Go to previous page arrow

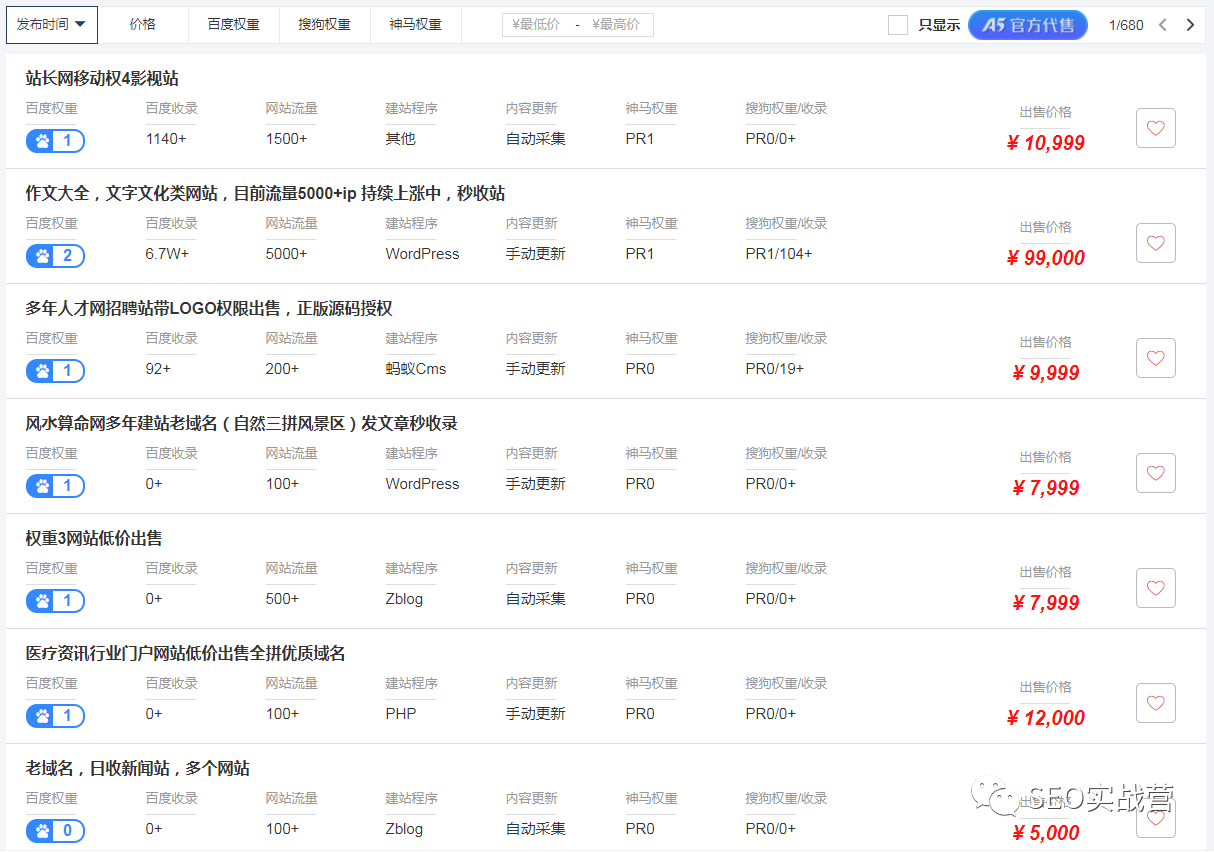[x=1162, y=25]
